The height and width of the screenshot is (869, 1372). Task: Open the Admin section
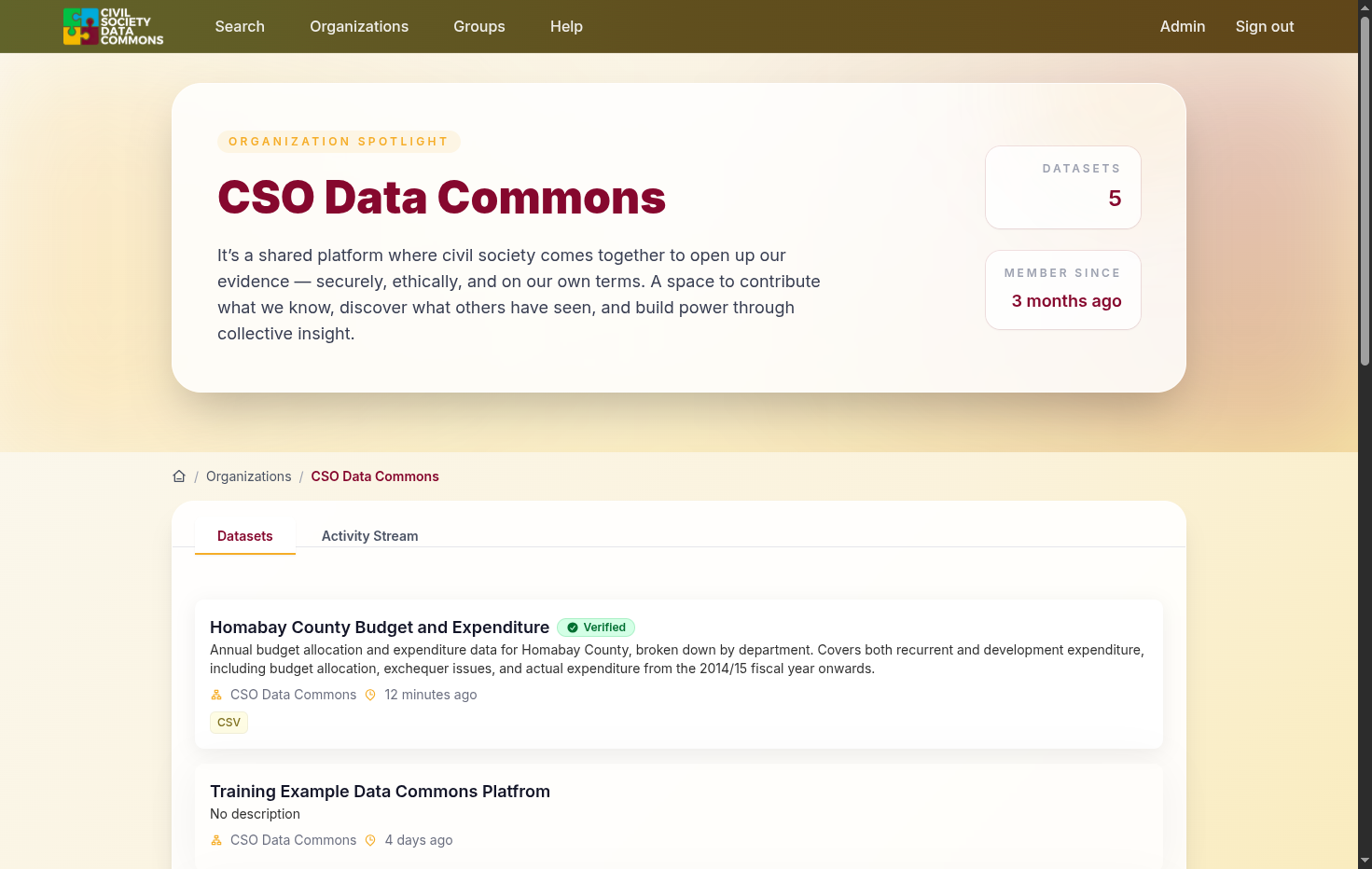pos(1183,26)
